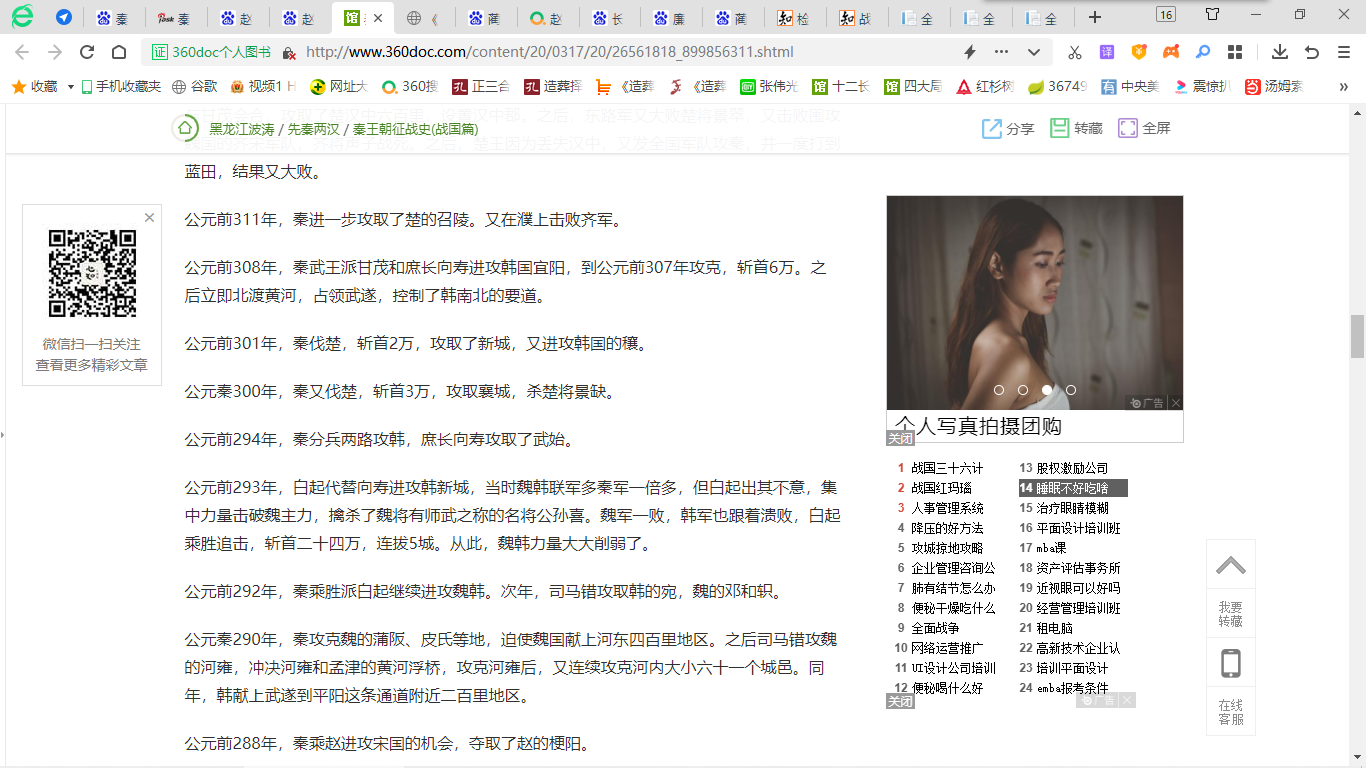
Task: Open the 张伟光 bookmark
Action: [x=769, y=87]
